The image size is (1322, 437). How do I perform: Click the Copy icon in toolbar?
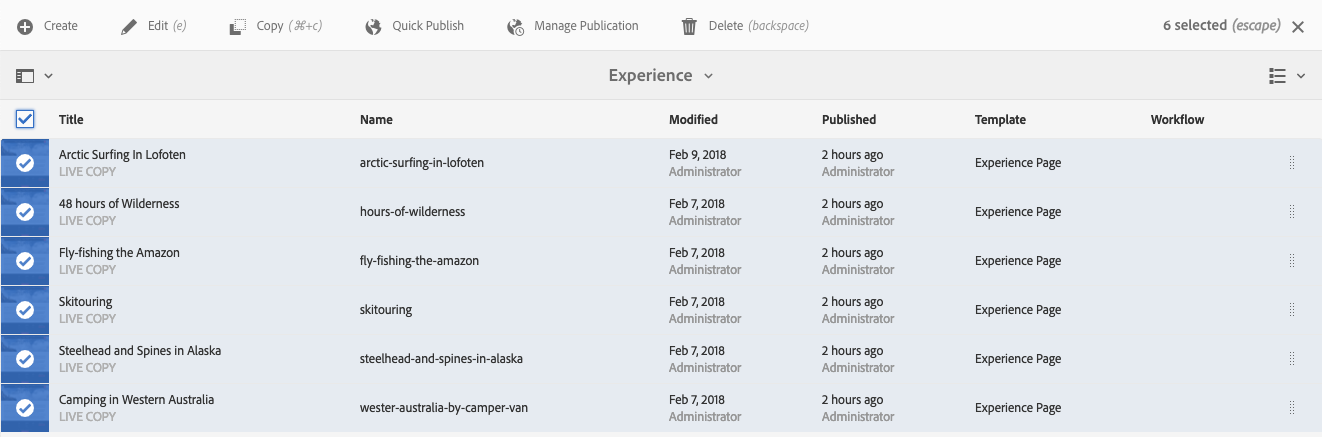(x=238, y=26)
